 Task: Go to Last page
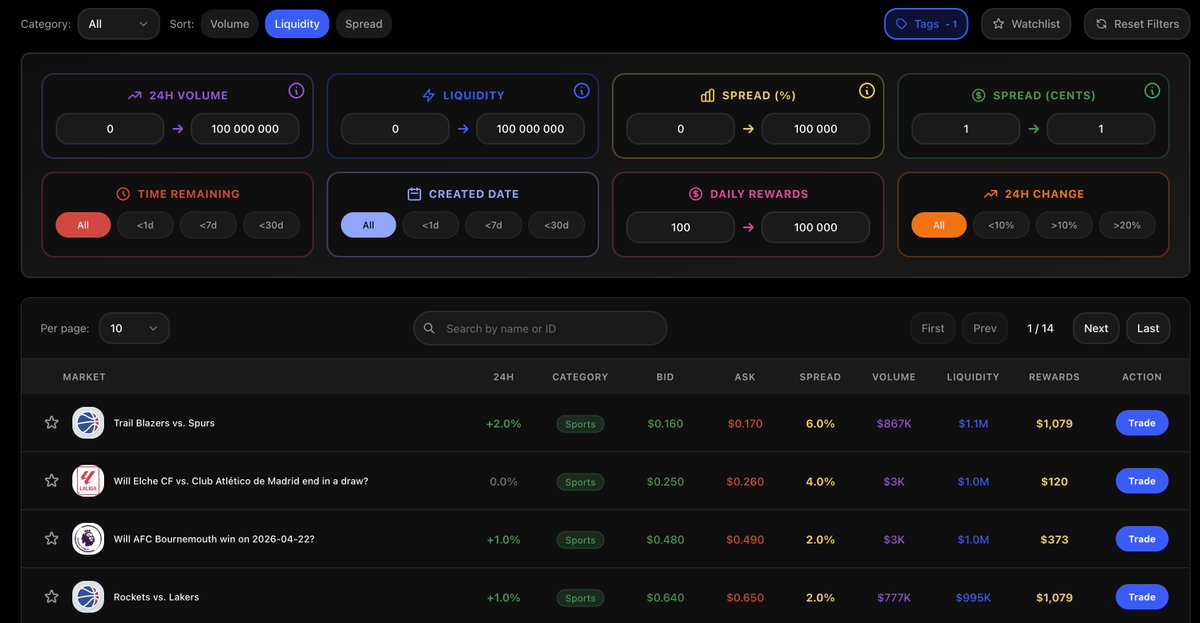click(1148, 328)
